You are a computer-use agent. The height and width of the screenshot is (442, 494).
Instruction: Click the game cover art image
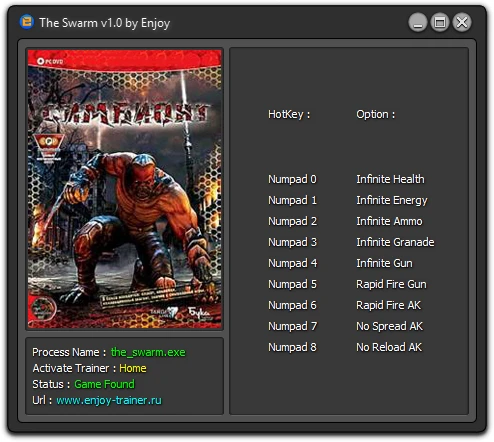point(125,189)
